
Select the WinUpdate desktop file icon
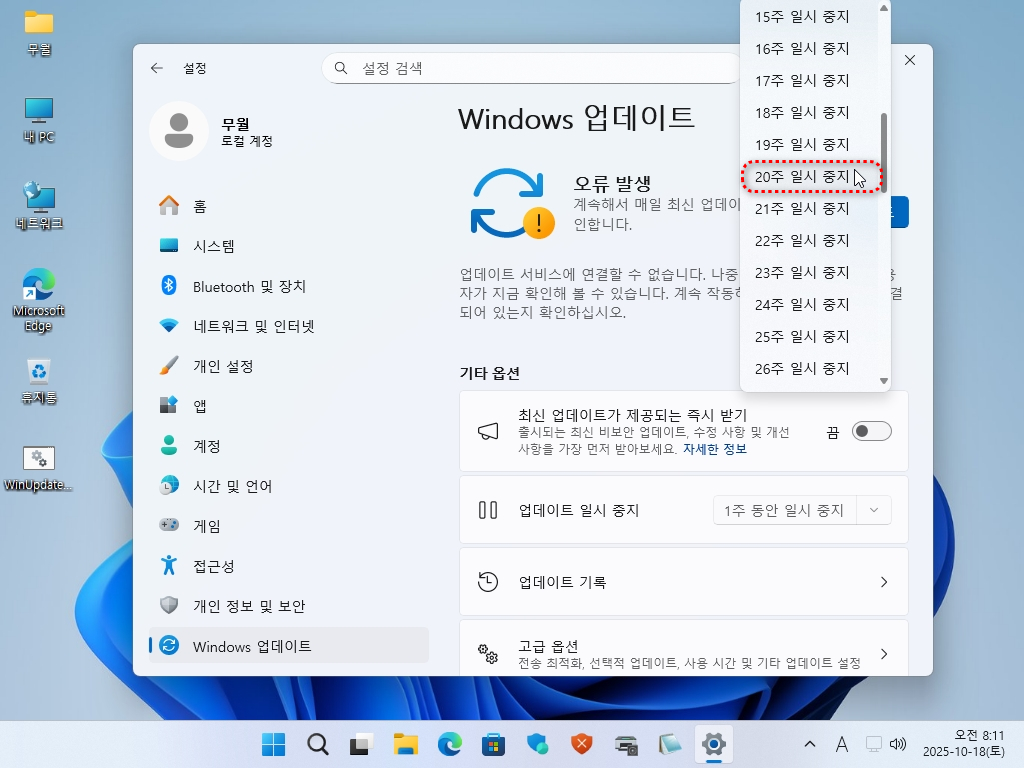(x=38, y=469)
